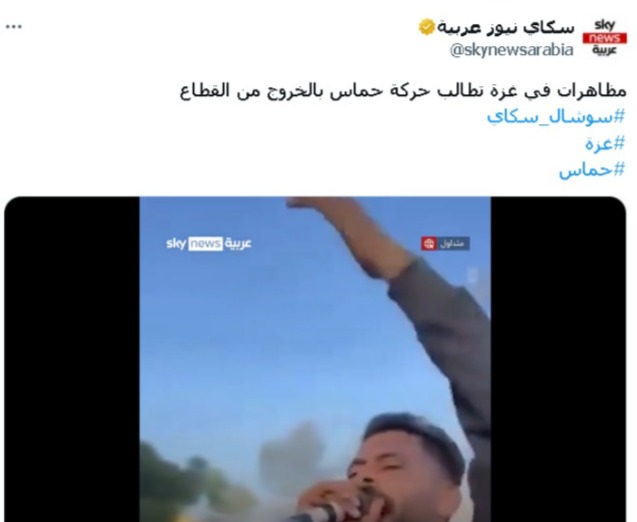Open the سكاي نيوز عربية account name
The height and width of the screenshot is (522, 637).
[x=506, y=27]
